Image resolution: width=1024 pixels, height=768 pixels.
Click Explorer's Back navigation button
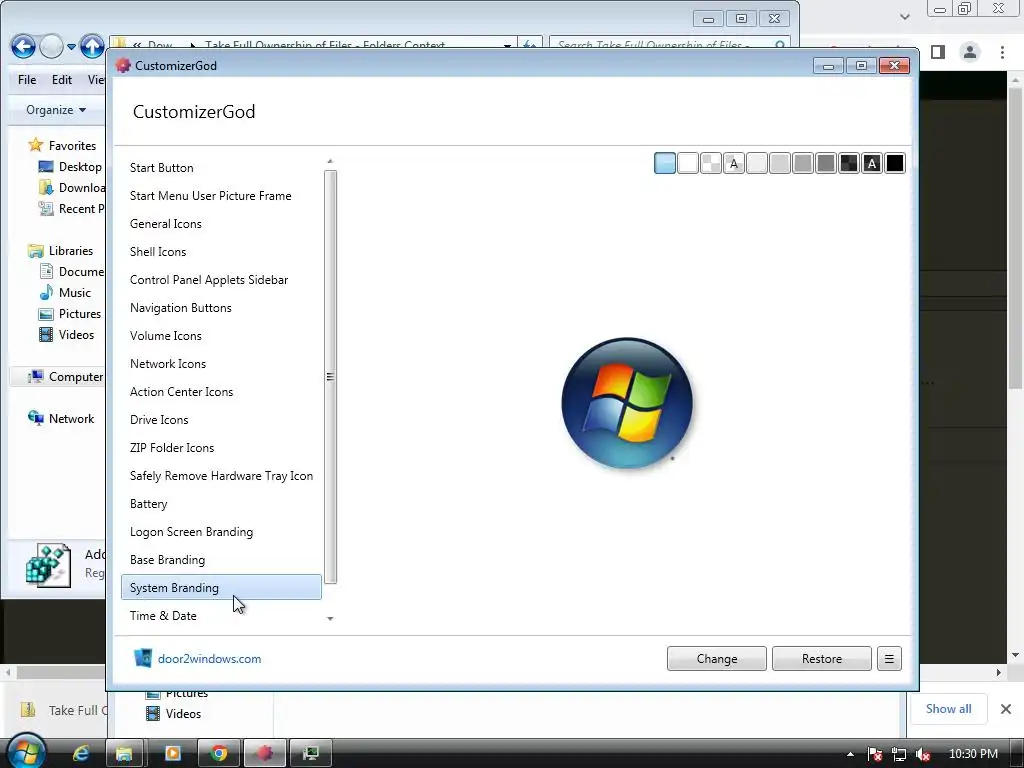pyautogui.click(x=23, y=46)
